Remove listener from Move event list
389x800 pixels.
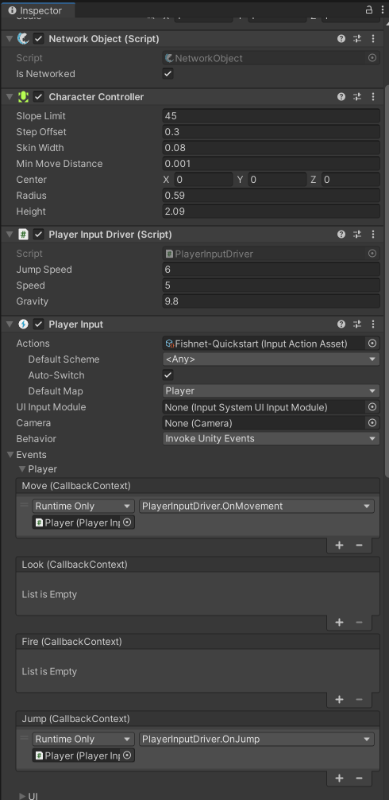tap(359, 545)
